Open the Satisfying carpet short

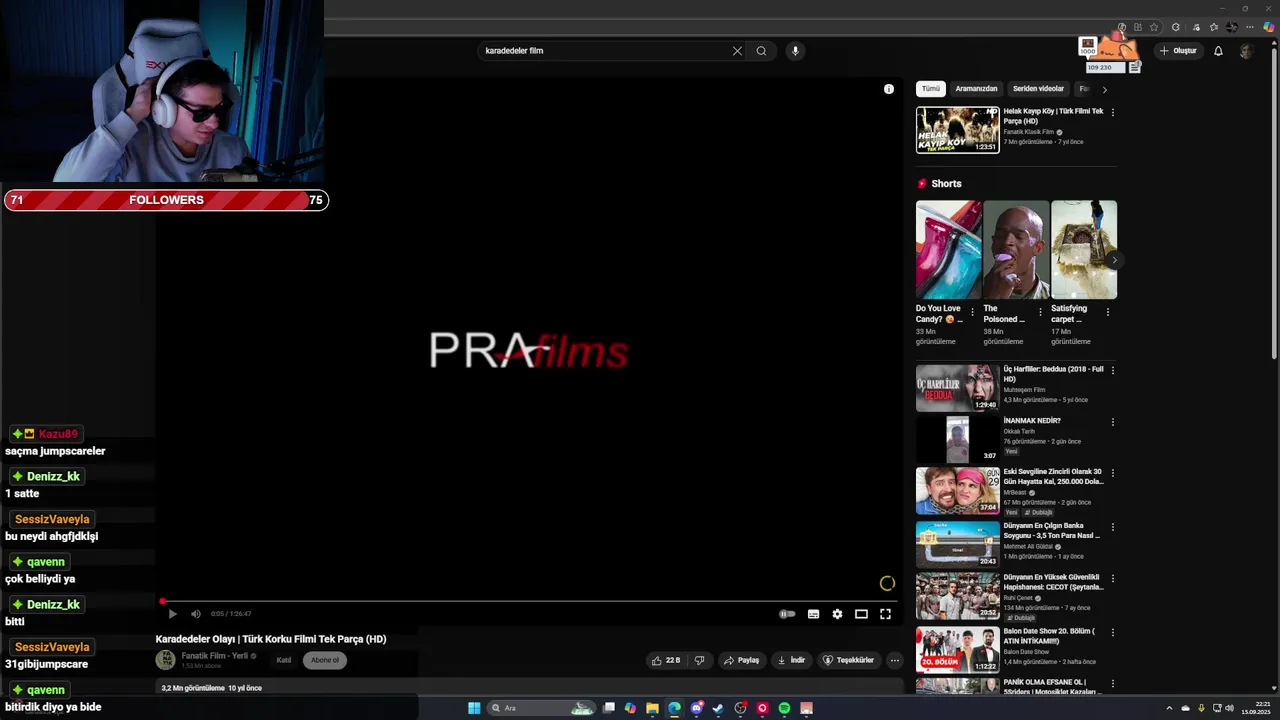click(1084, 250)
